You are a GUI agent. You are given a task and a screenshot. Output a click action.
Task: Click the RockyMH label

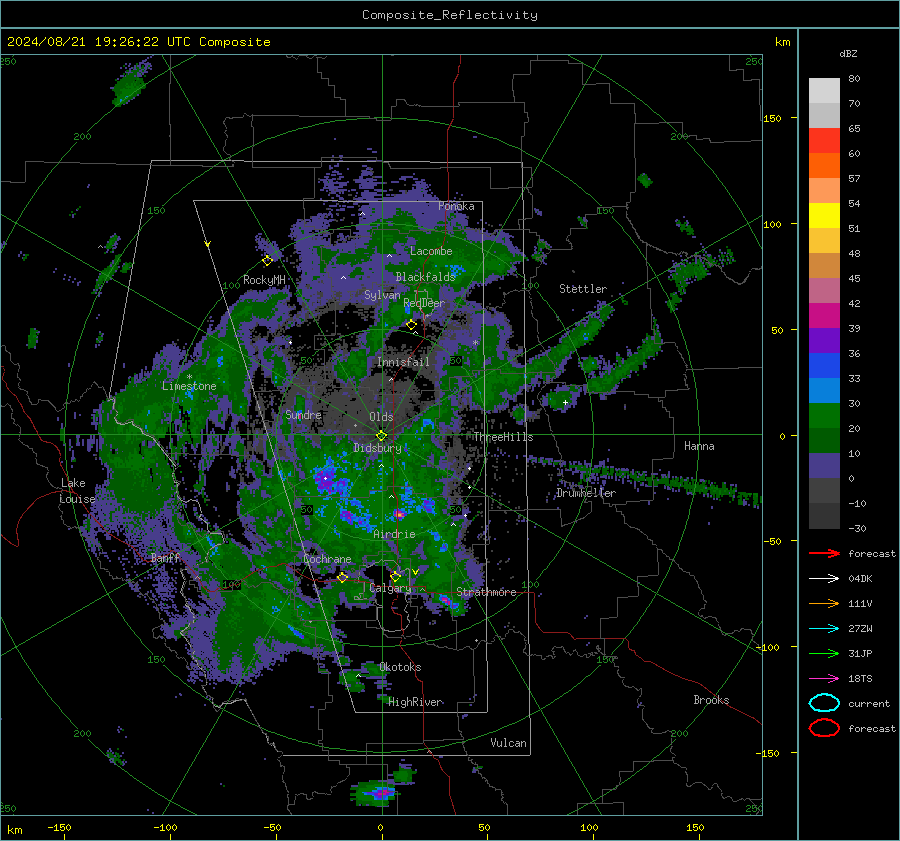coord(264,280)
